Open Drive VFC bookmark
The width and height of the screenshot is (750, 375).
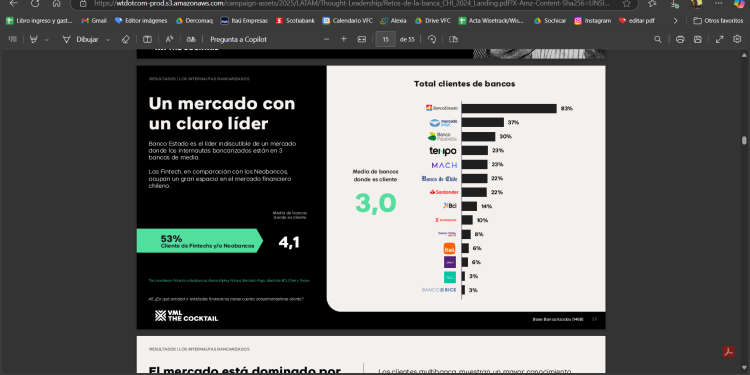[x=432, y=21]
